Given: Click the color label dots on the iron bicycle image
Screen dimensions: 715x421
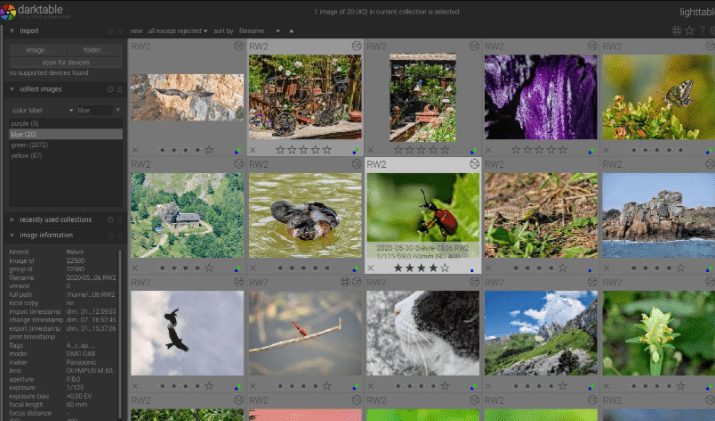Looking at the screenshot, I should click(x=355, y=151).
